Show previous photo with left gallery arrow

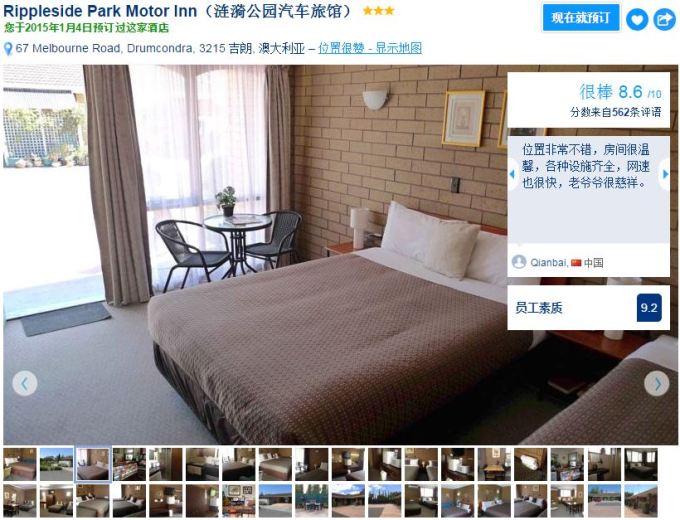coord(25,383)
